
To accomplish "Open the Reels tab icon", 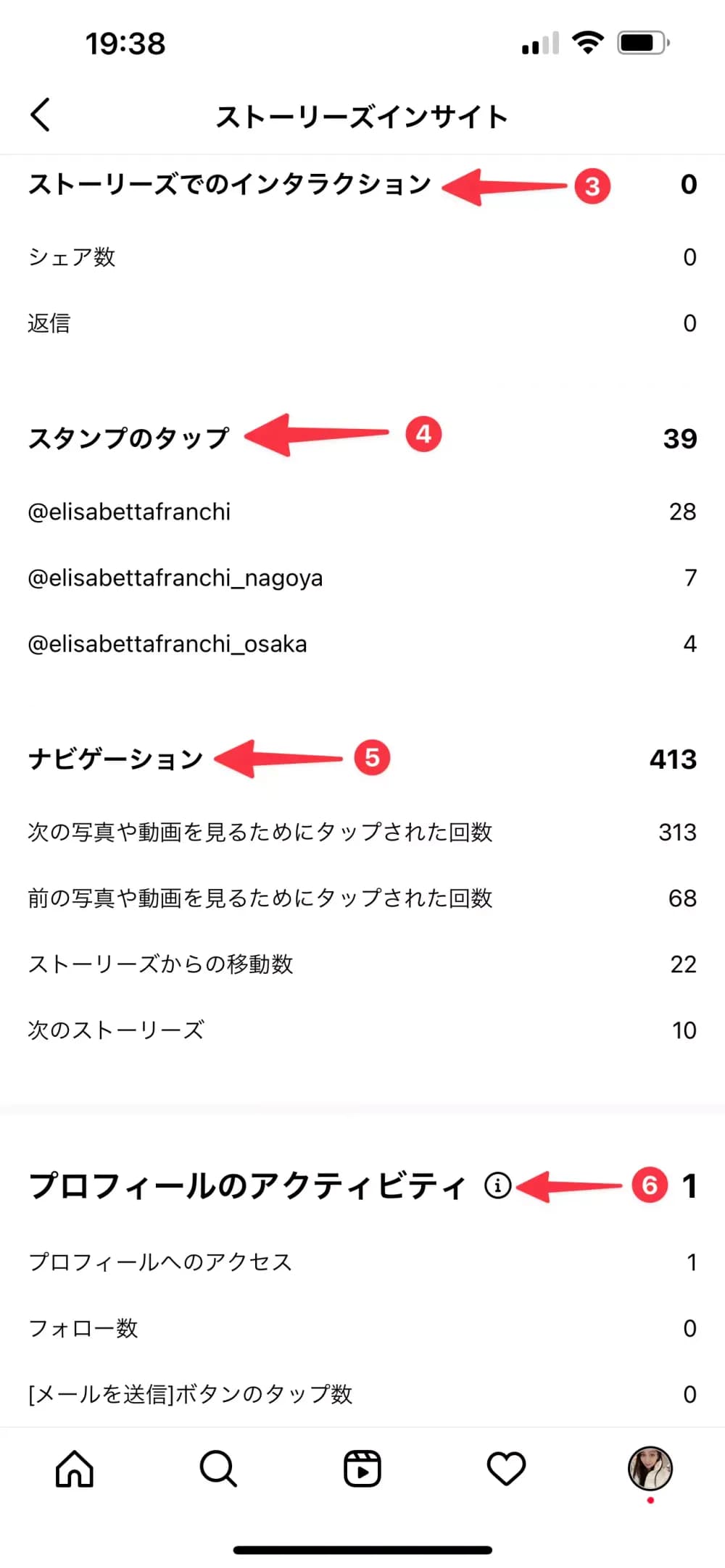I will (362, 1469).
